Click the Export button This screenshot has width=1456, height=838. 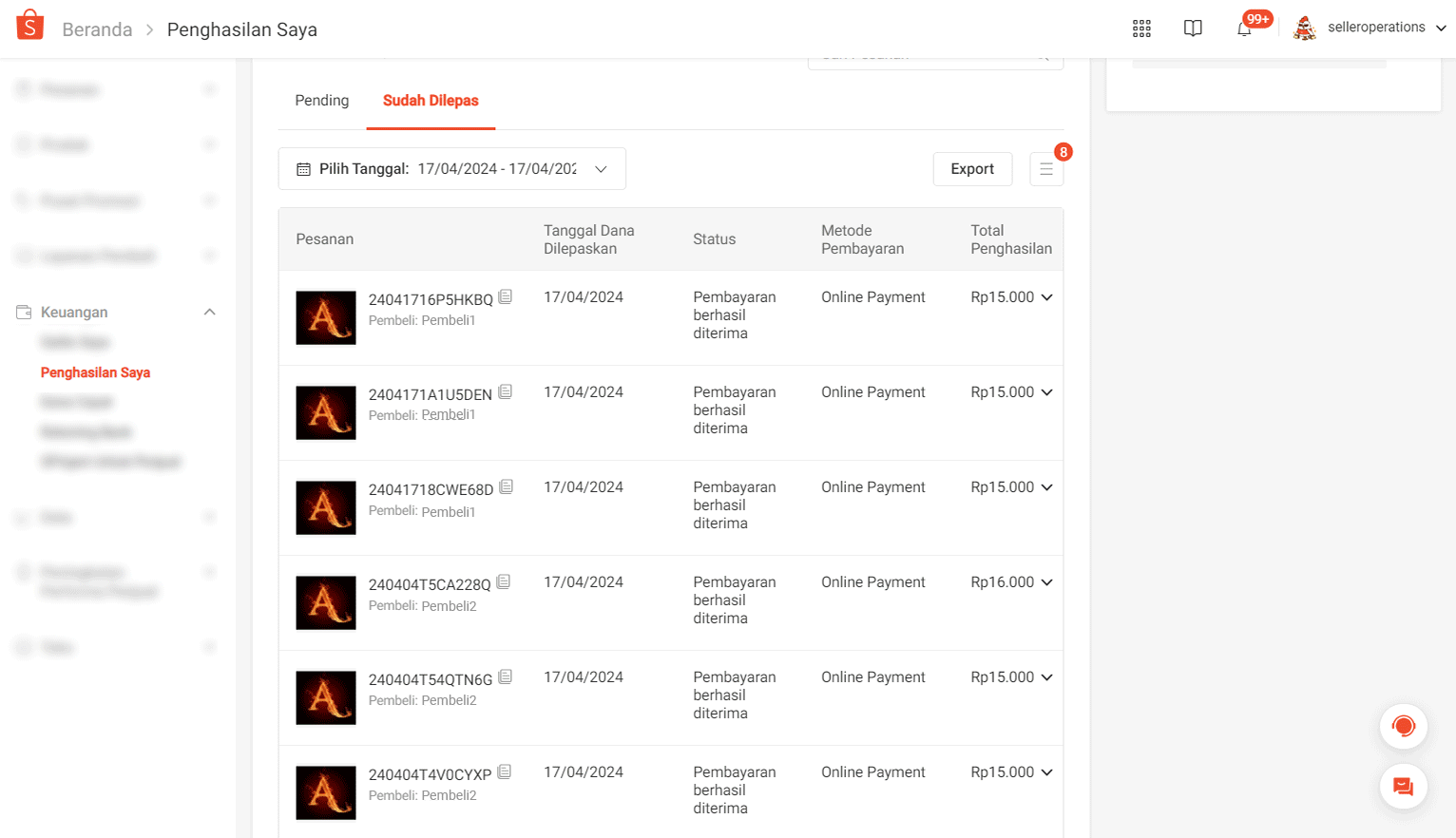point(971,169)
